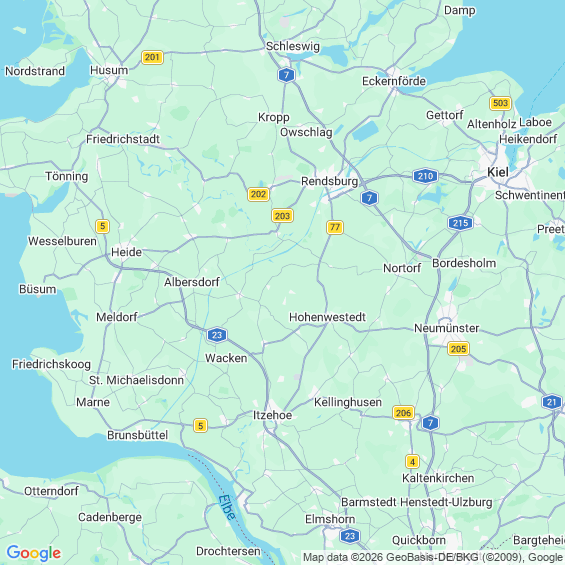
Task: Select the Kiel city label
Action: [498, 172]
